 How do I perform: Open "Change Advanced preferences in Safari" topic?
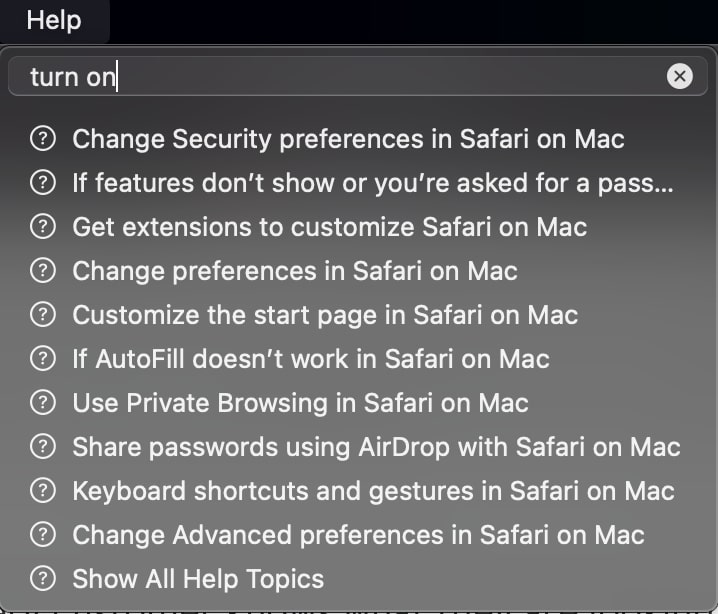358,535
